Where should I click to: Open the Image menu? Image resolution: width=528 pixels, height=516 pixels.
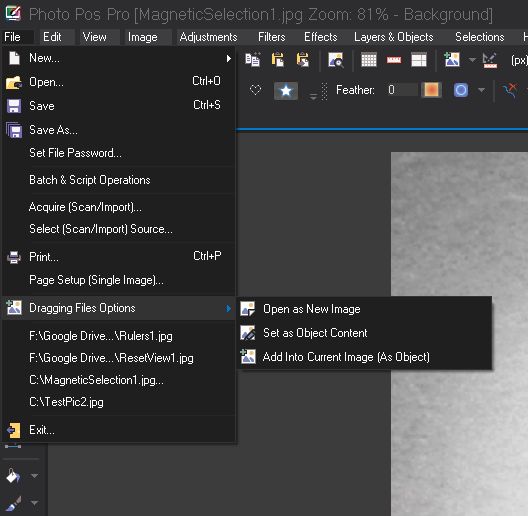(x=142, y=37)
